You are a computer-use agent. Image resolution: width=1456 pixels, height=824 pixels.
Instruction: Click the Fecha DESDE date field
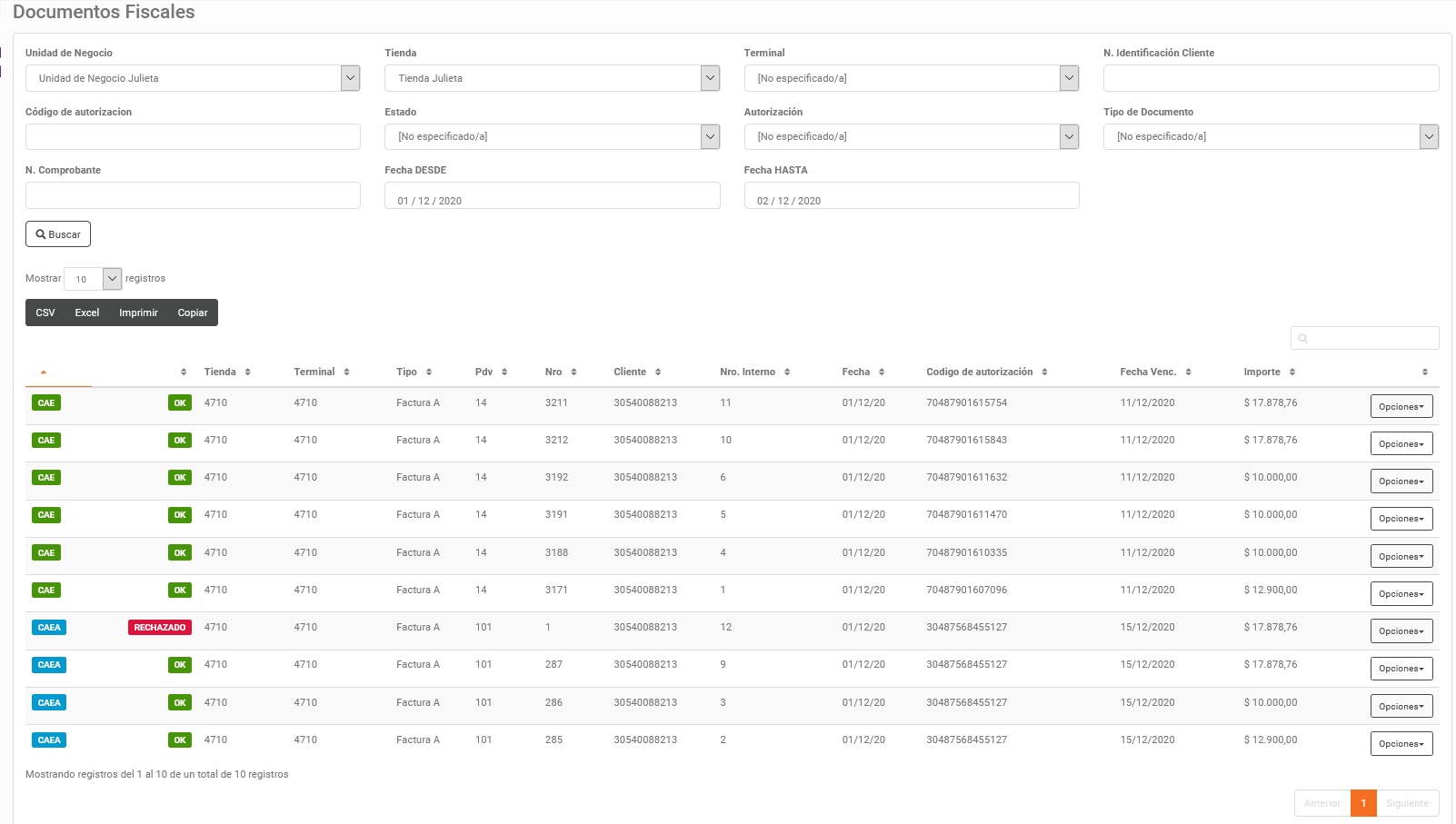click(552, 195)
